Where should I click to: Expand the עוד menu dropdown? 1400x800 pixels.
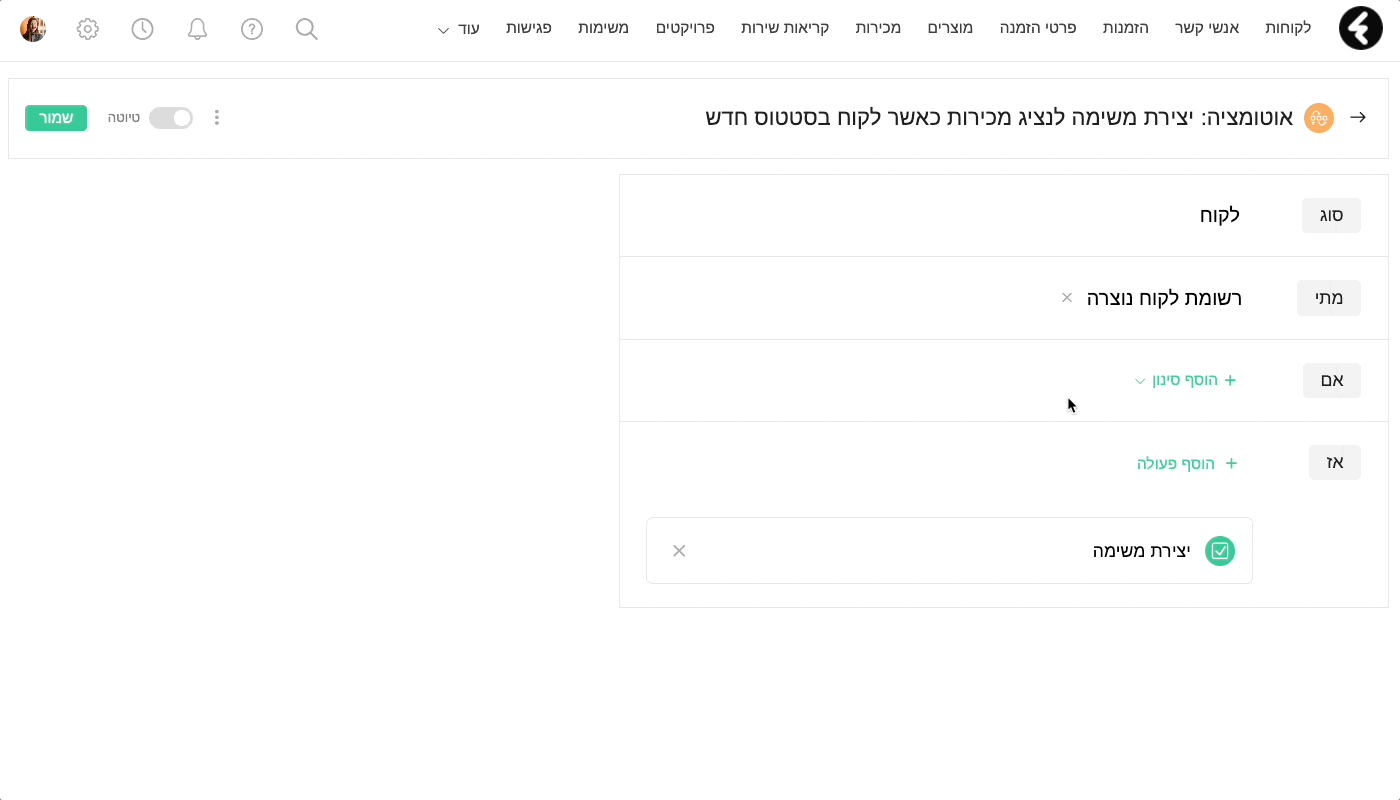click(458, 29)
